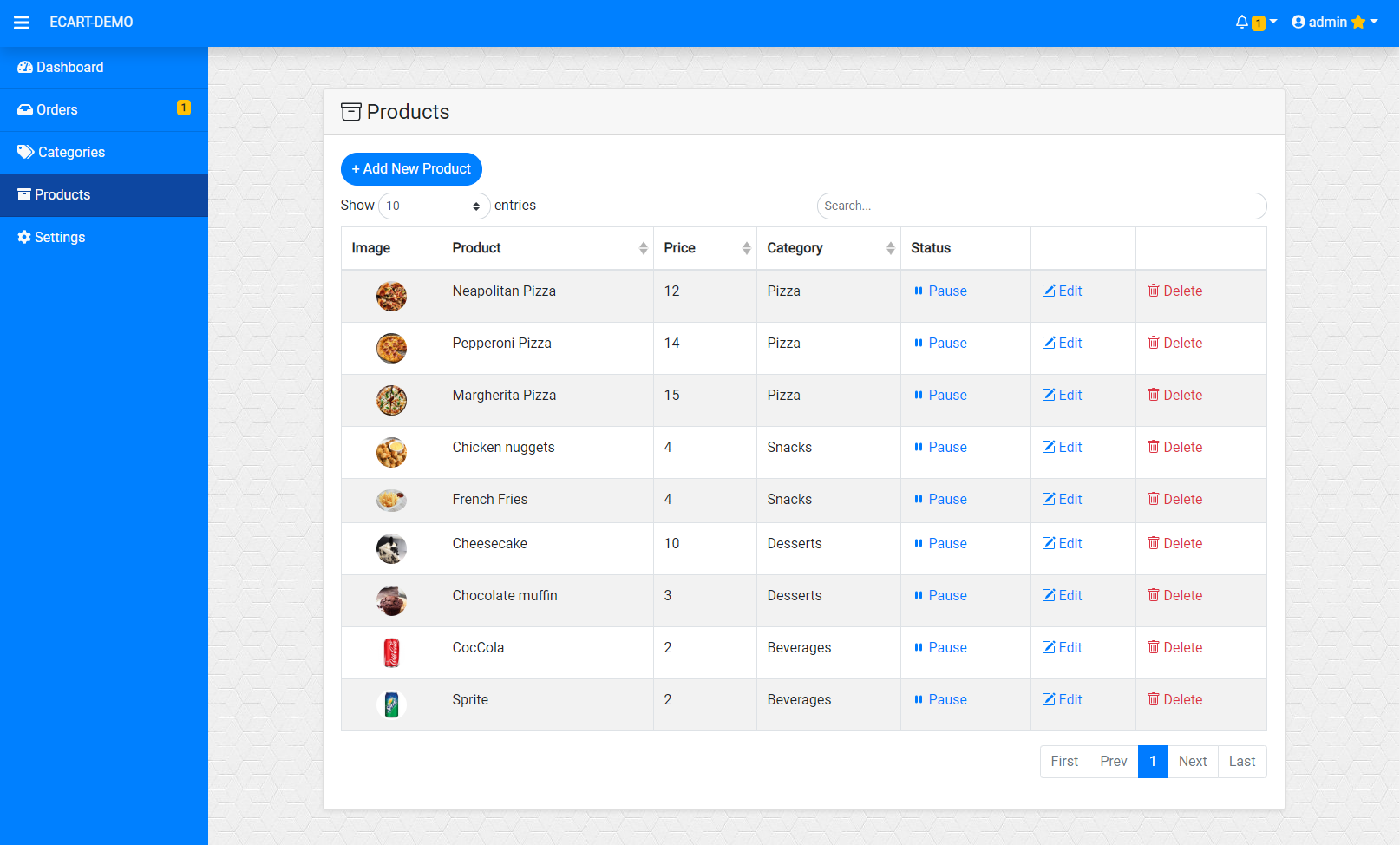
Task: Click Add New Product button
Action: click(x=411, y=169)
